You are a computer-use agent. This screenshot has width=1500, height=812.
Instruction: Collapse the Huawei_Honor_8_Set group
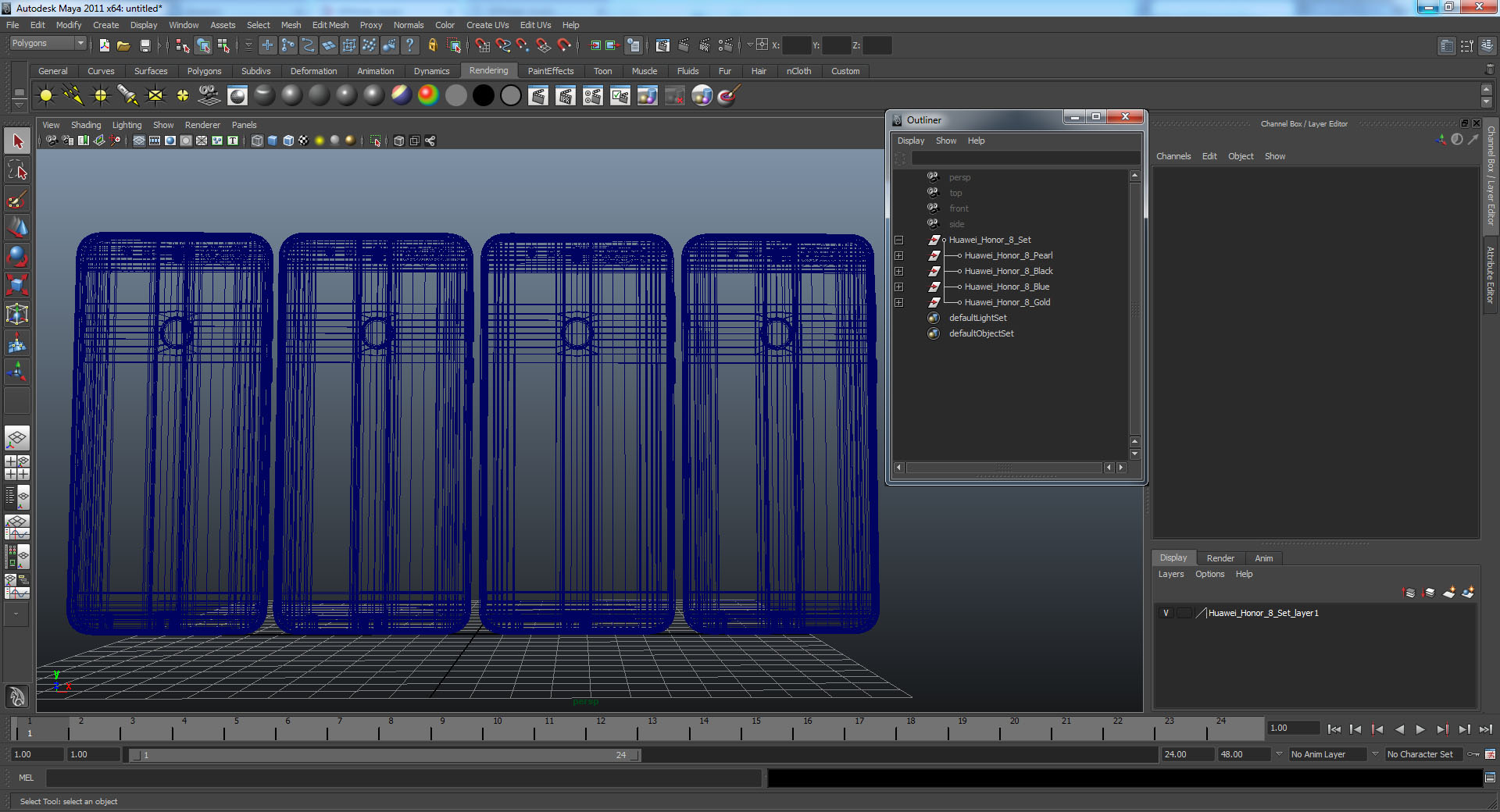899,240
